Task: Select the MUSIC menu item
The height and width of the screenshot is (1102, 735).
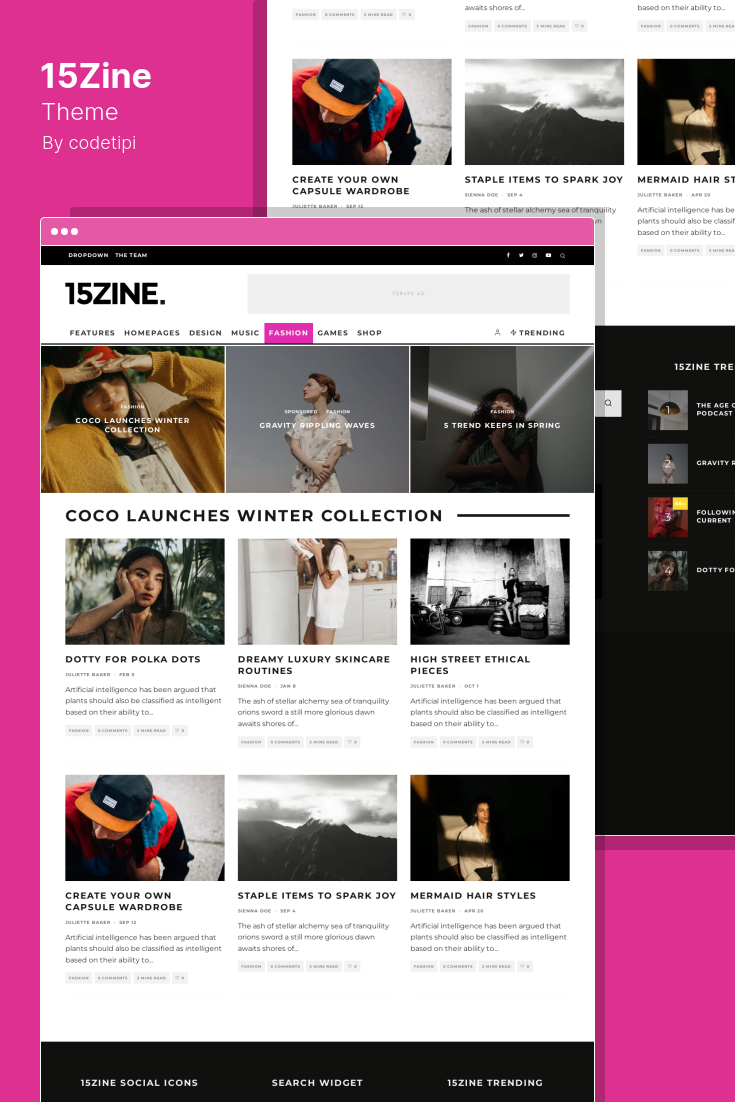Action: 245,332
